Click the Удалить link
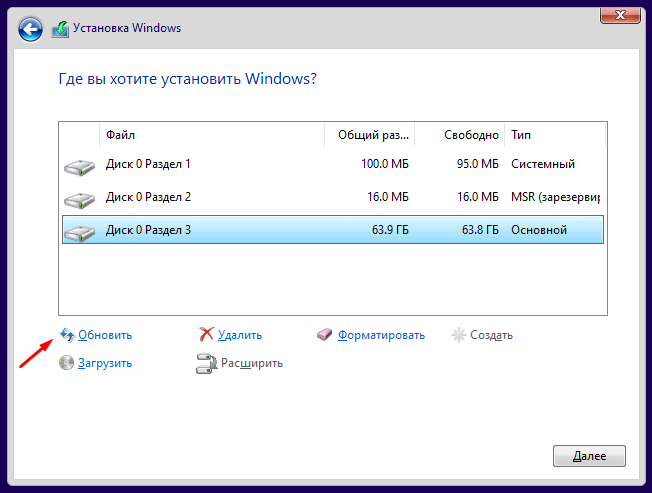The width and height of the screenshot is (652, 493). tap(240, 335)
